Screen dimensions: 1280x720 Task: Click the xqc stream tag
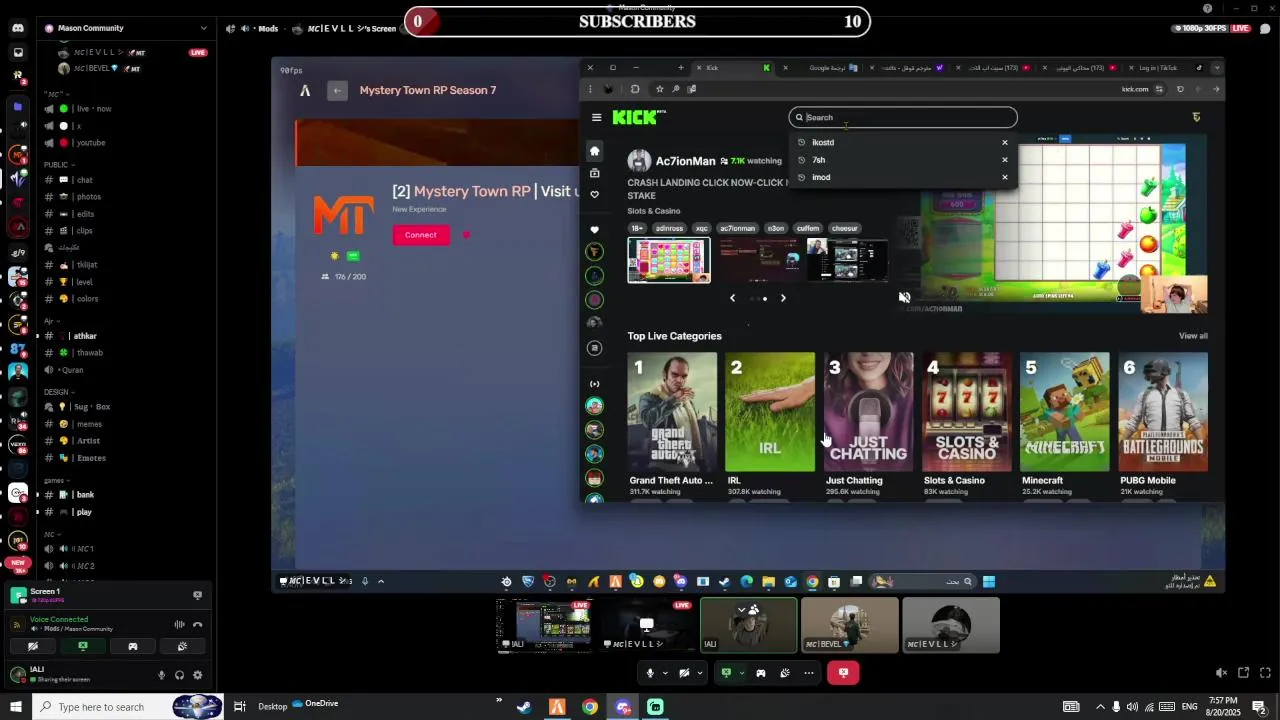[702, 228]
